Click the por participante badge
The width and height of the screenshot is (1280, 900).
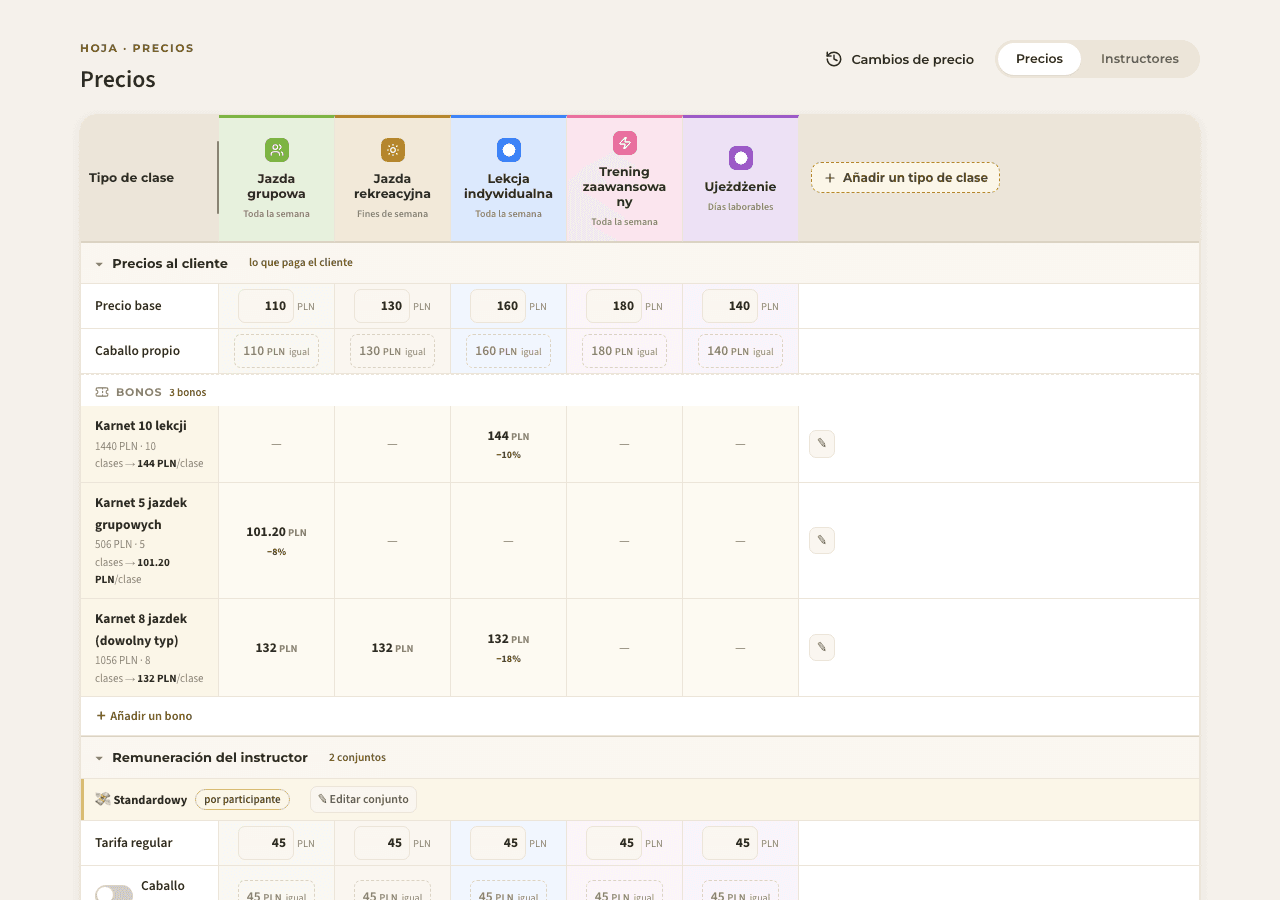(242, 800)
